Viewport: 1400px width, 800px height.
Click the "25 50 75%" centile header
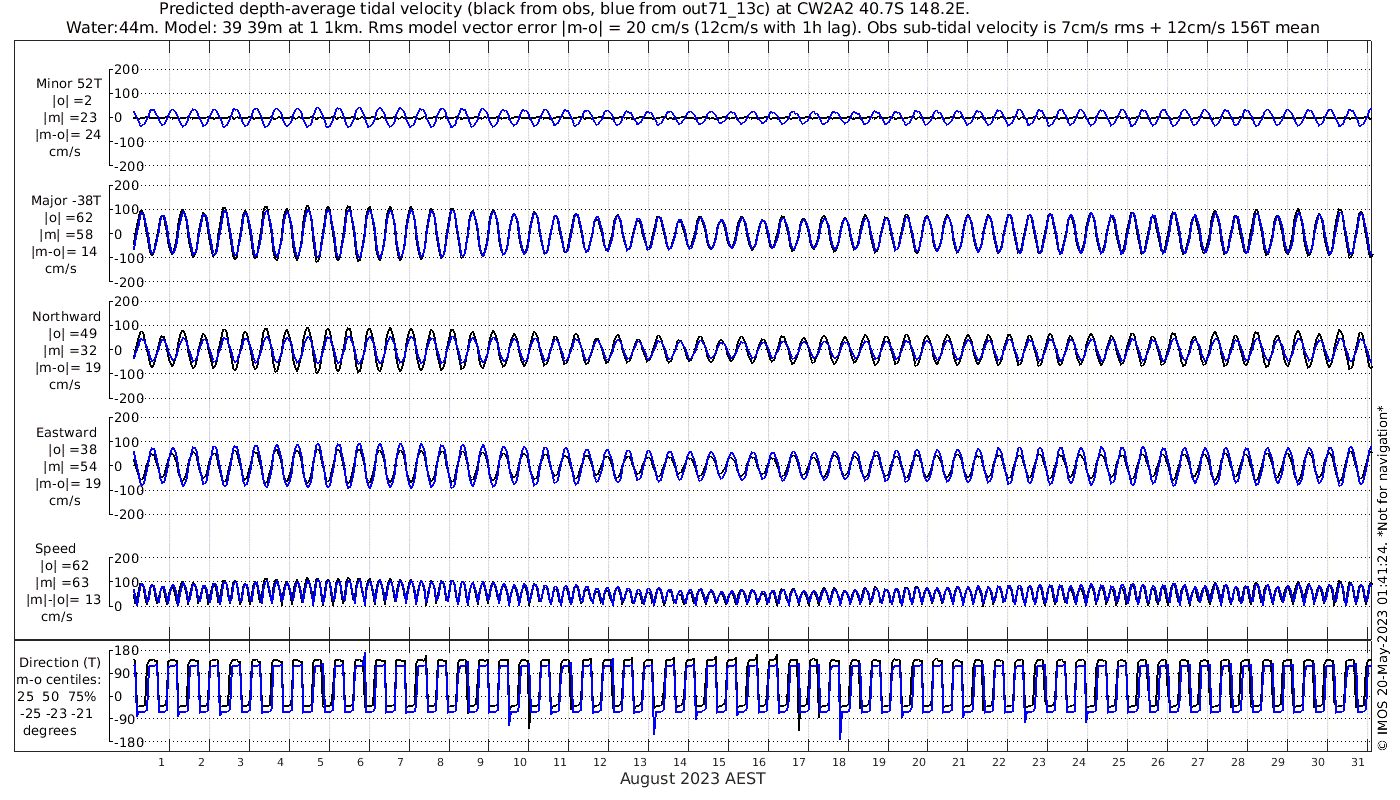[57, 697]
